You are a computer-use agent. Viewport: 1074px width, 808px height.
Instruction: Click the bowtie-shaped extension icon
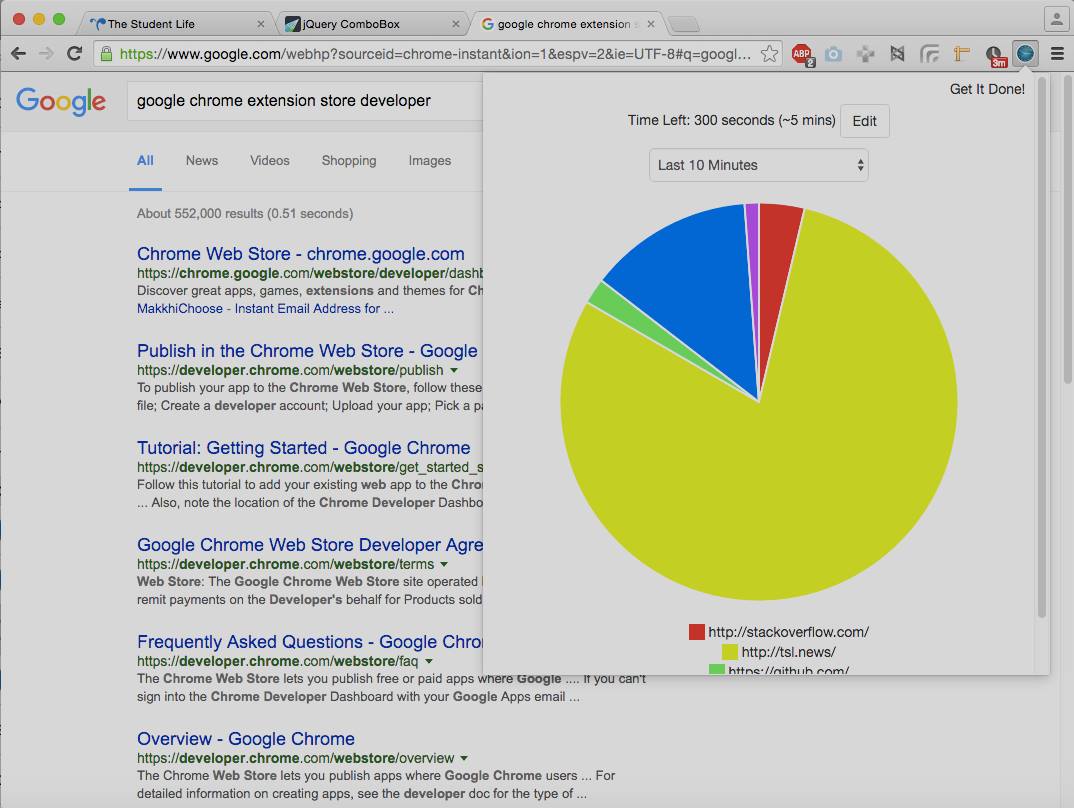pyautogui.click(x=897, y=53)
